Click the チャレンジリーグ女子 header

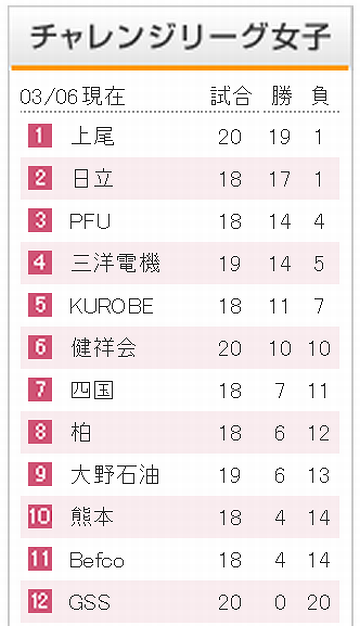click(x=180, y=37)
